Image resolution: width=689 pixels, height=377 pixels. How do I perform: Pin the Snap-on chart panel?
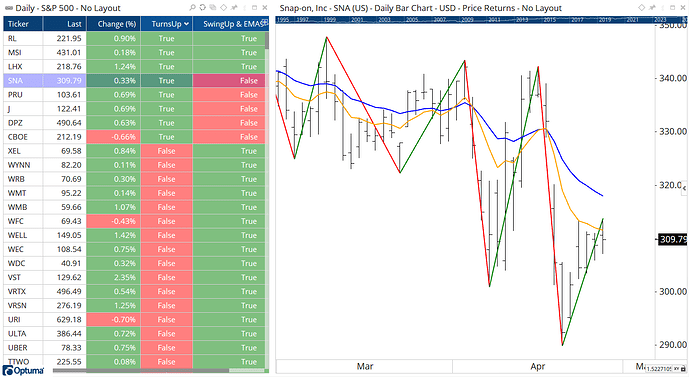pos(653,8)
